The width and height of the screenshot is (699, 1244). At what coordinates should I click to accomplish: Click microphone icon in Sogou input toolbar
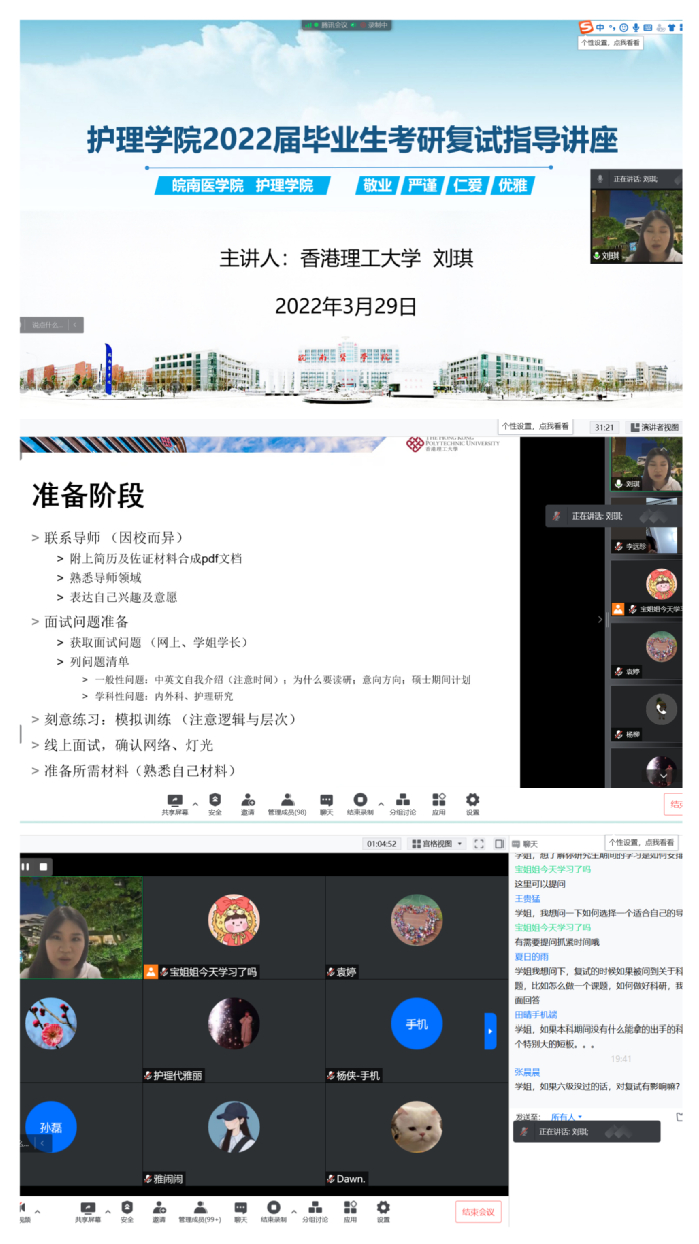click(x=636, y=27)
